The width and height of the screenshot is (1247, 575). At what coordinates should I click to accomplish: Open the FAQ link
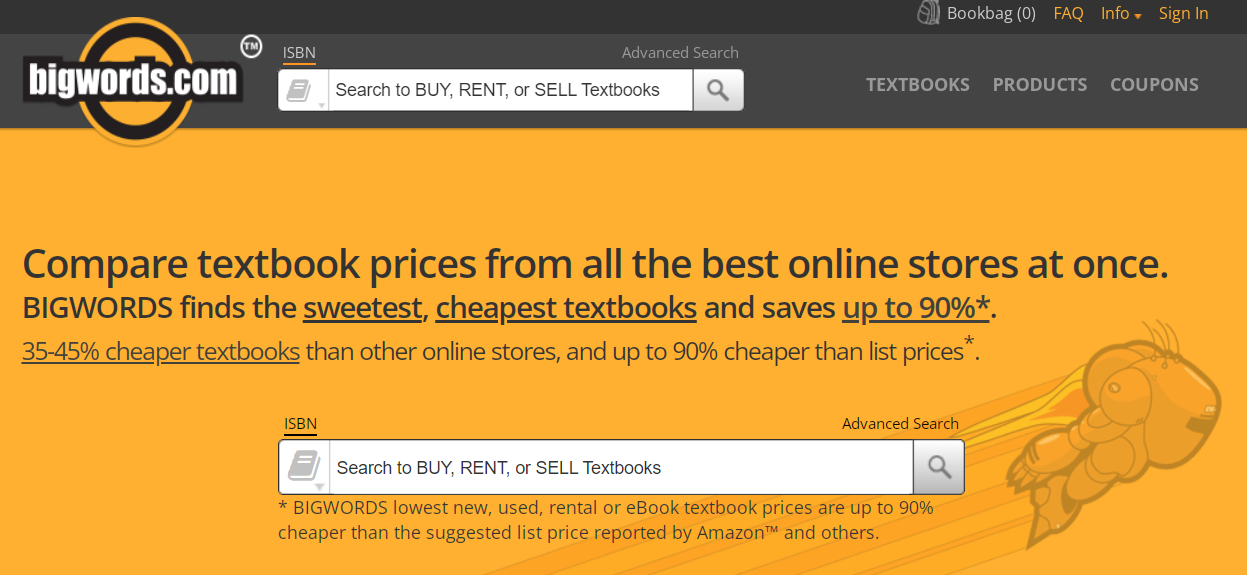[1068, 14]
